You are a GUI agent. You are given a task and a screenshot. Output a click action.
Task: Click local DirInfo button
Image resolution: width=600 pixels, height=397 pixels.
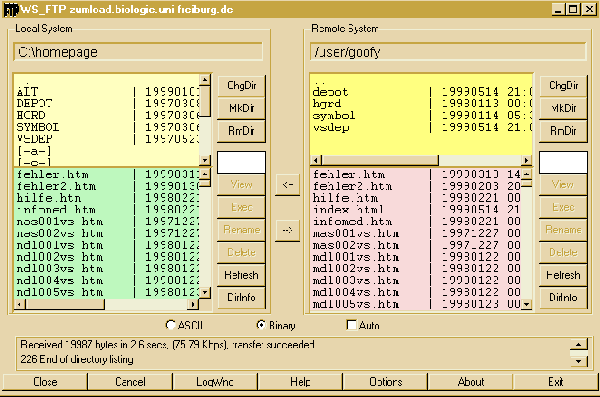coord(241,297)
